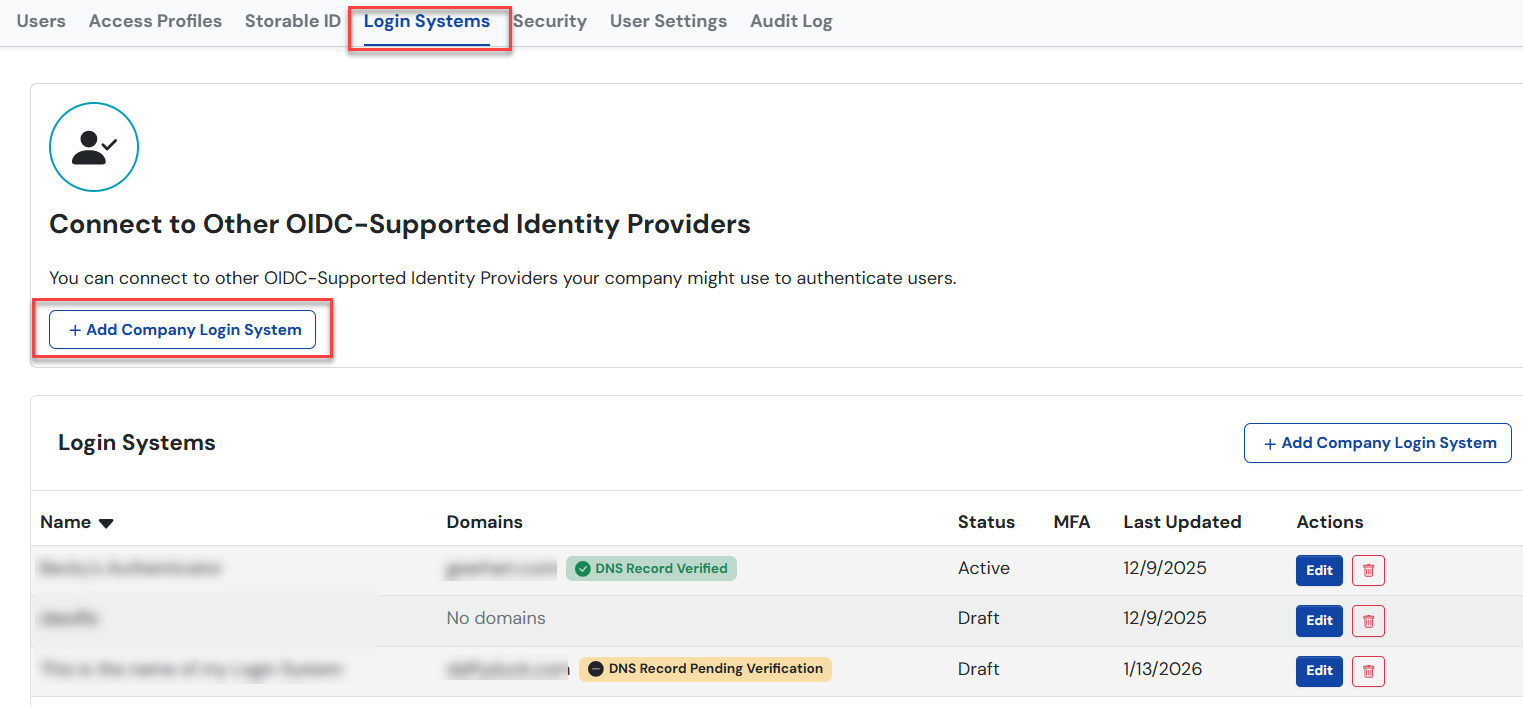Switch to the User Settings tab

click(x=668, y=21)
